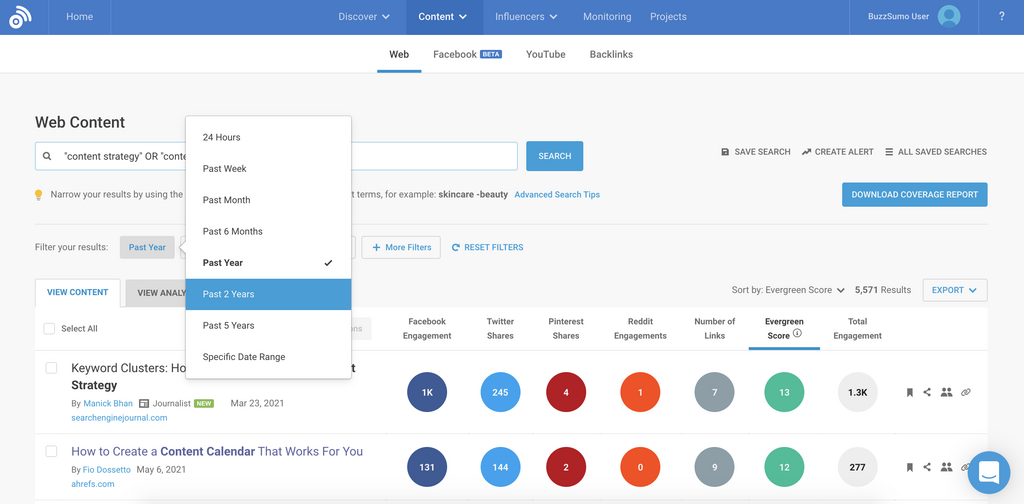This screenshot has width=1024, height=504.
Task: Click the BuzzSumo logo icon
Action: (x=20, y=17)
